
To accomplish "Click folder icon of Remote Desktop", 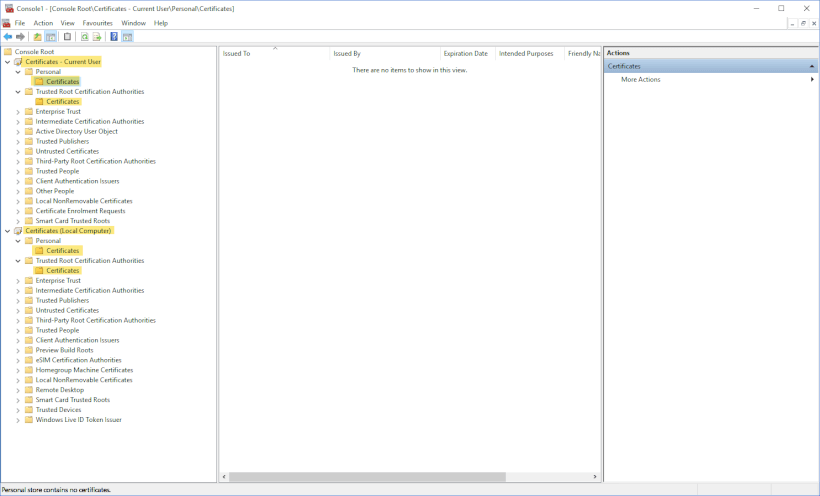I will coord(29,390).
